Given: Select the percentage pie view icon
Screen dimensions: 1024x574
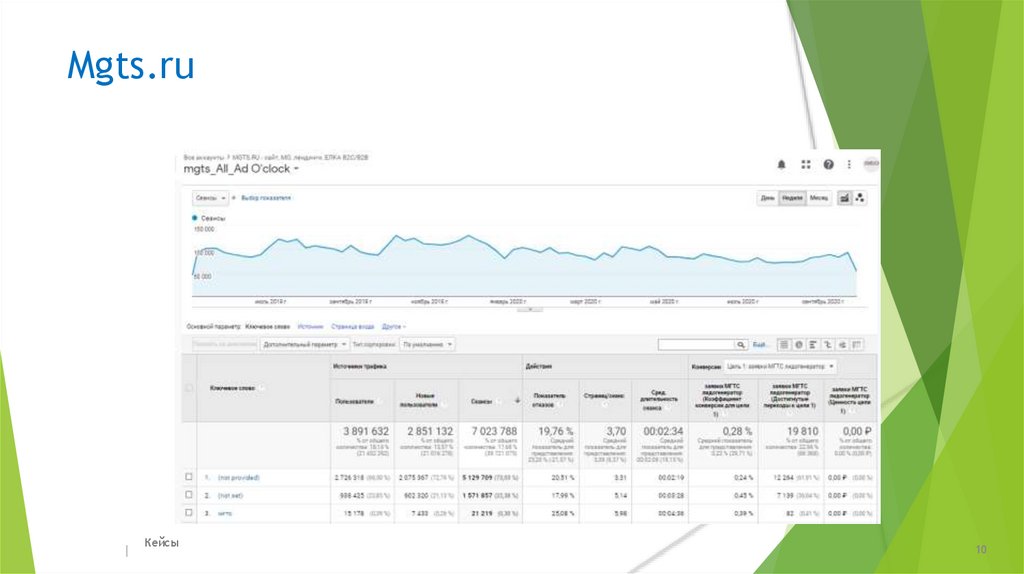Looking at the screenshot, I should tap(798, 345).
